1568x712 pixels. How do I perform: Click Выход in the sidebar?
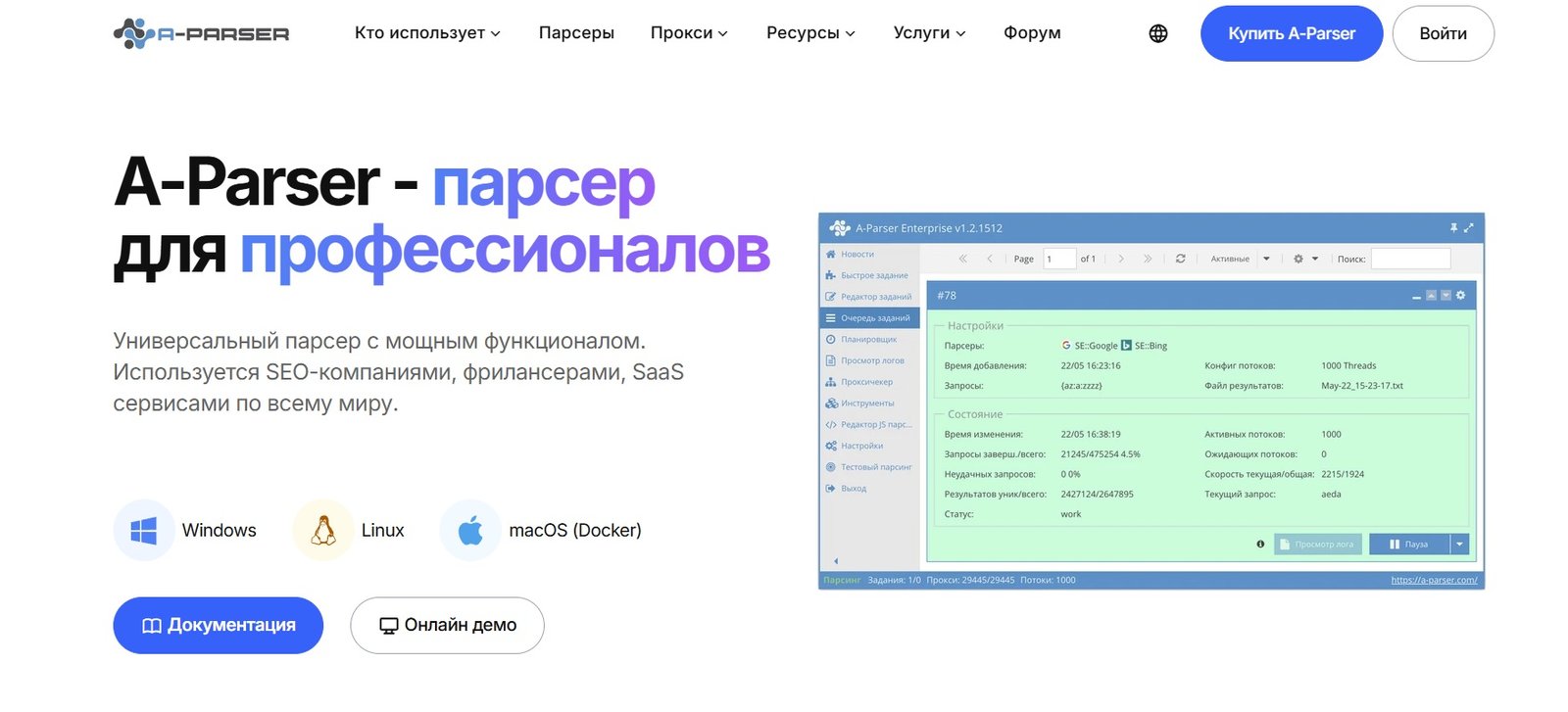869,489
